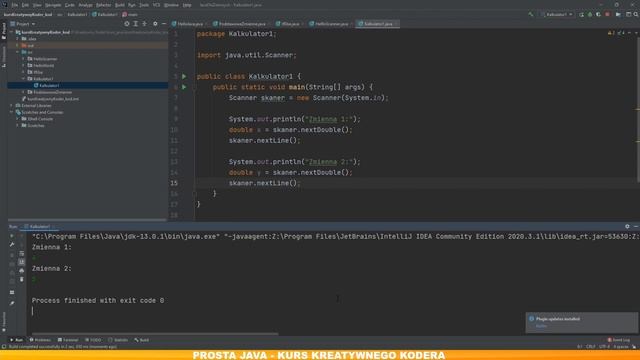Viewport: 640px width, 360px height.
Task: Open the TODO tool window button
Action: point(93,340)
